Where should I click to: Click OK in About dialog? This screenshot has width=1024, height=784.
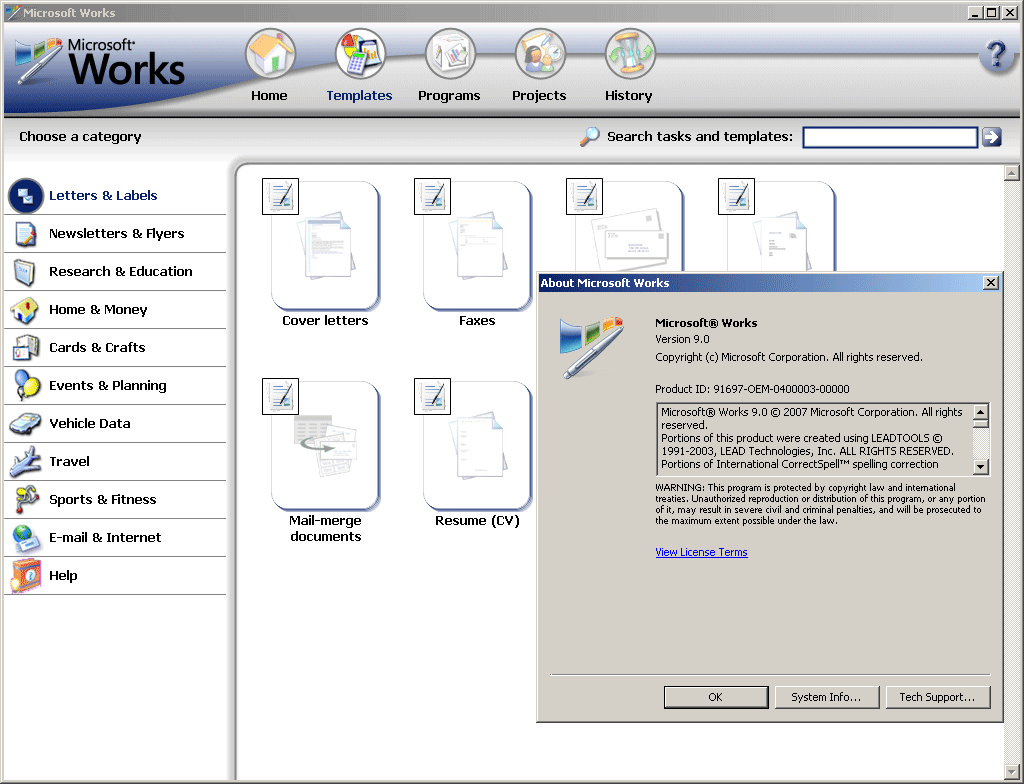click(x=716, y=697)
